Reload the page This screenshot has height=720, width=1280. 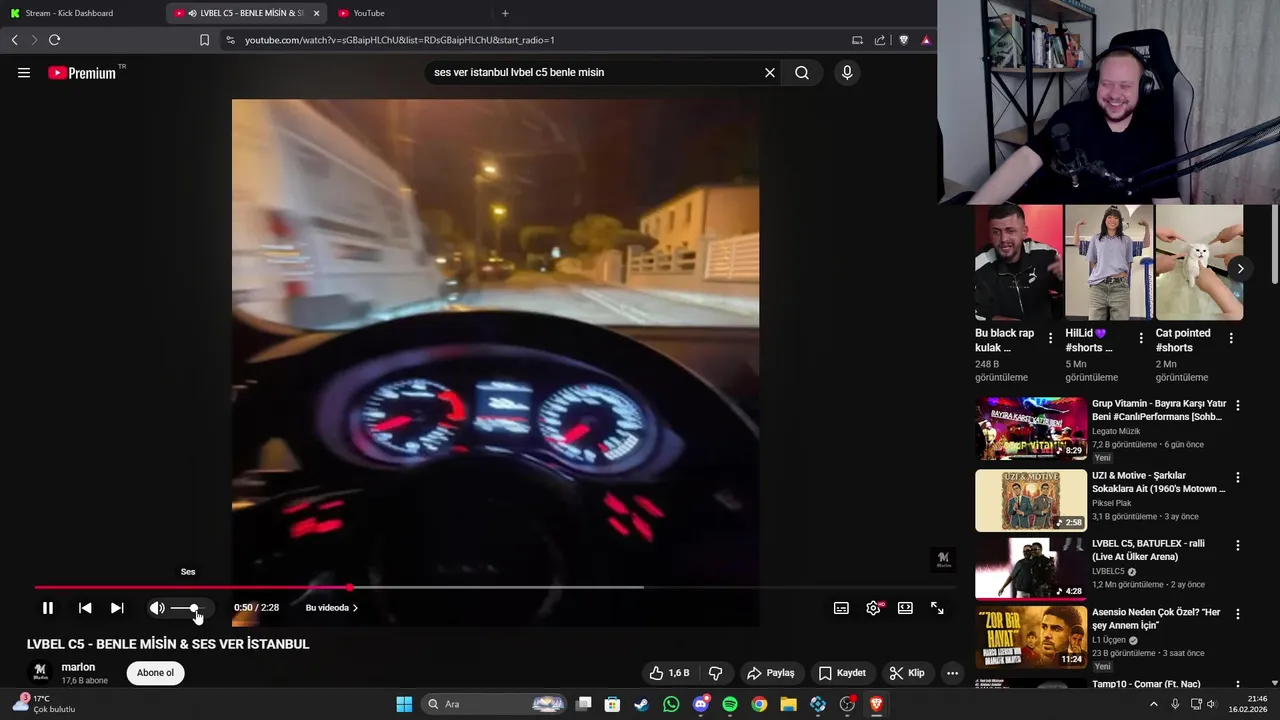(x=54, y=40)
